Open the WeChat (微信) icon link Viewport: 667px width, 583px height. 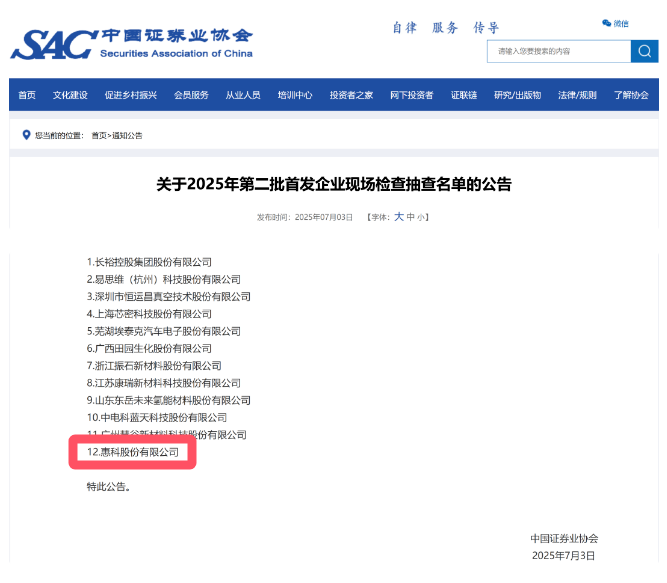pos(615,23)
